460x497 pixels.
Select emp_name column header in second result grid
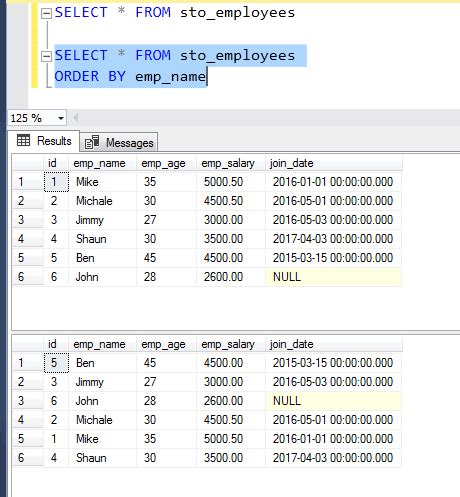102,344
